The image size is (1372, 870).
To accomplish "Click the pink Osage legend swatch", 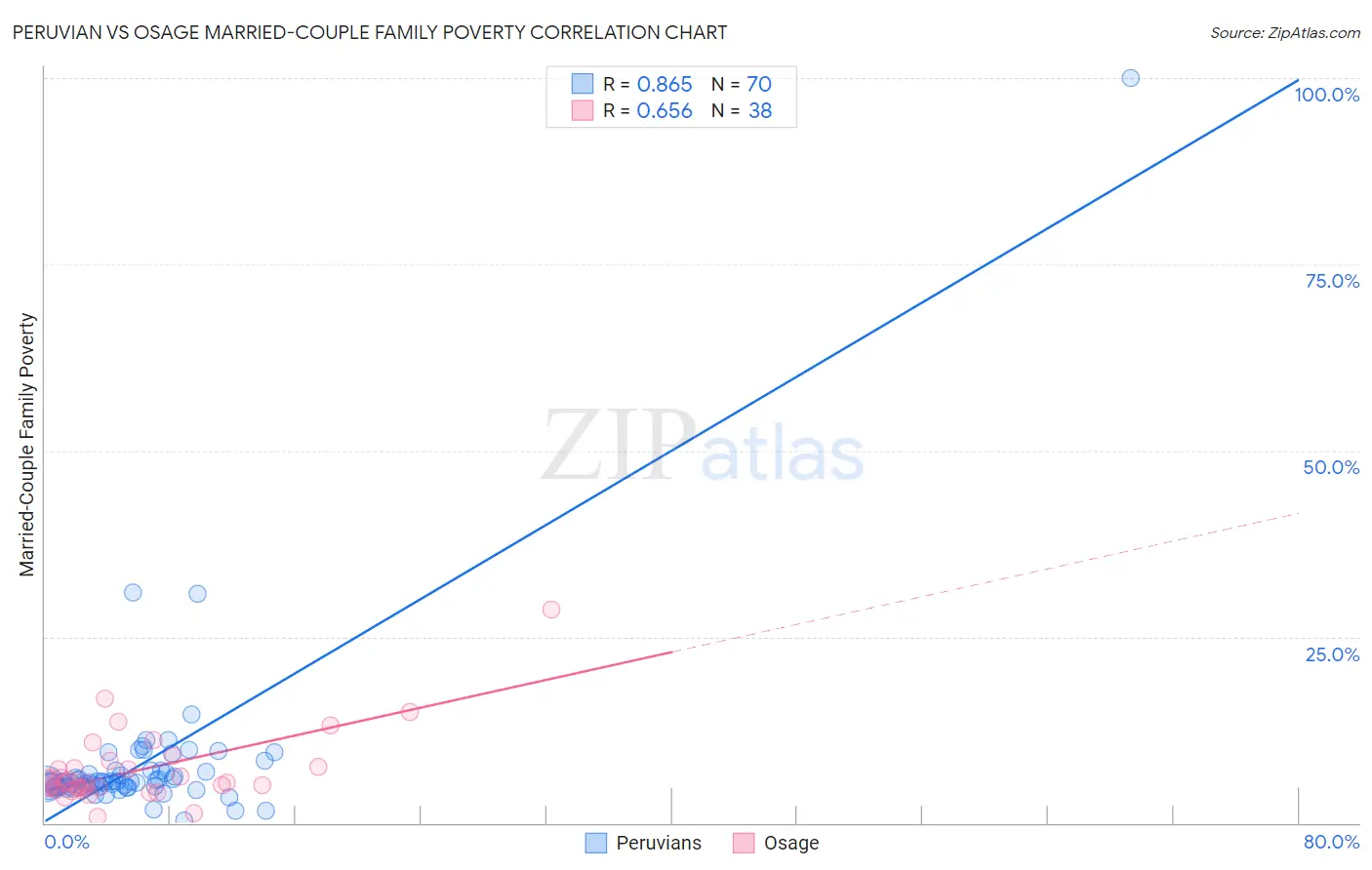I will pos(744,843).
